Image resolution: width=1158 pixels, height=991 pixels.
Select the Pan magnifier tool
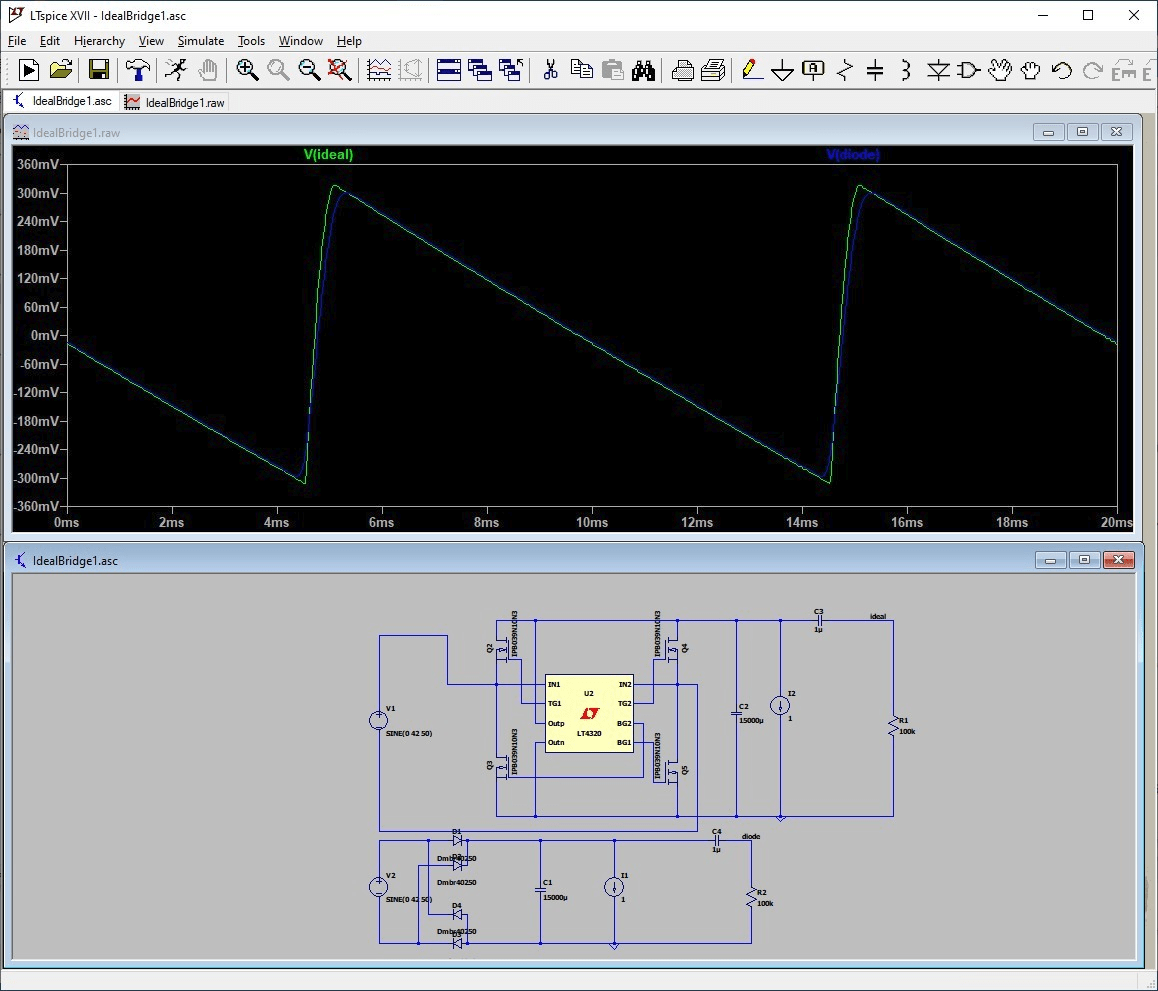[278, 70]
